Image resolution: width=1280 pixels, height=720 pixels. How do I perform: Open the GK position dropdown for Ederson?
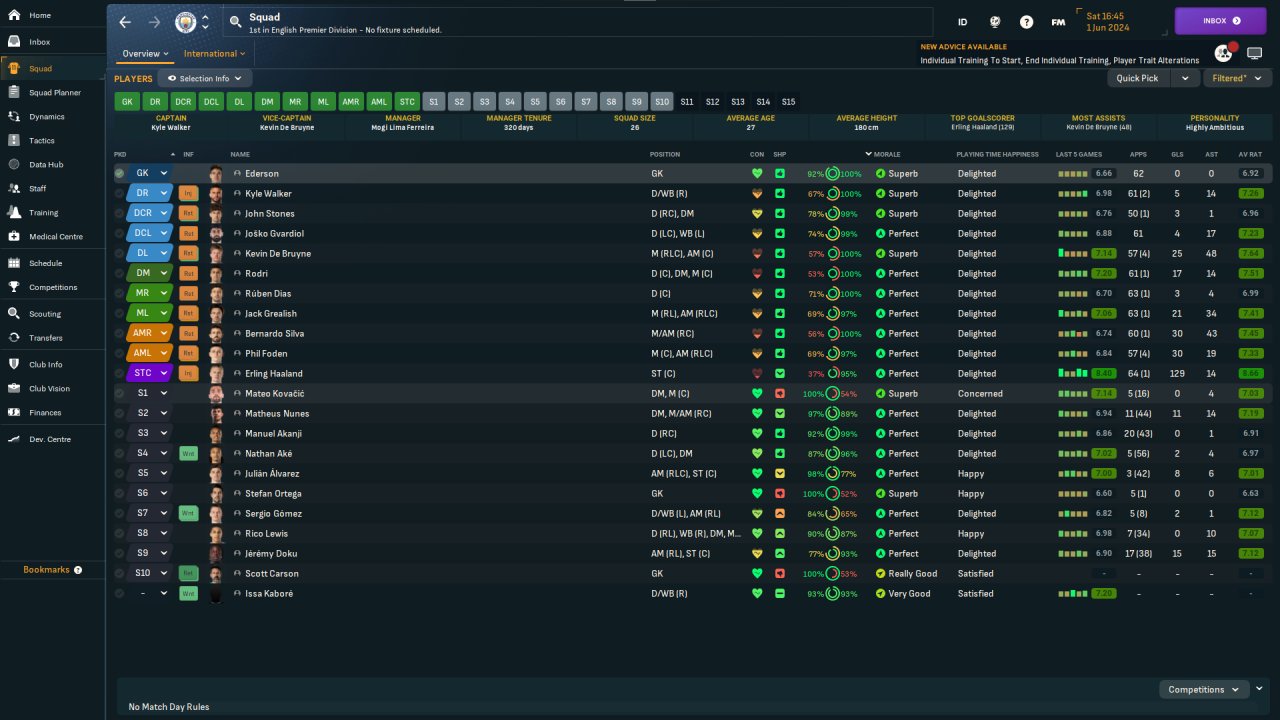[149, 173]
